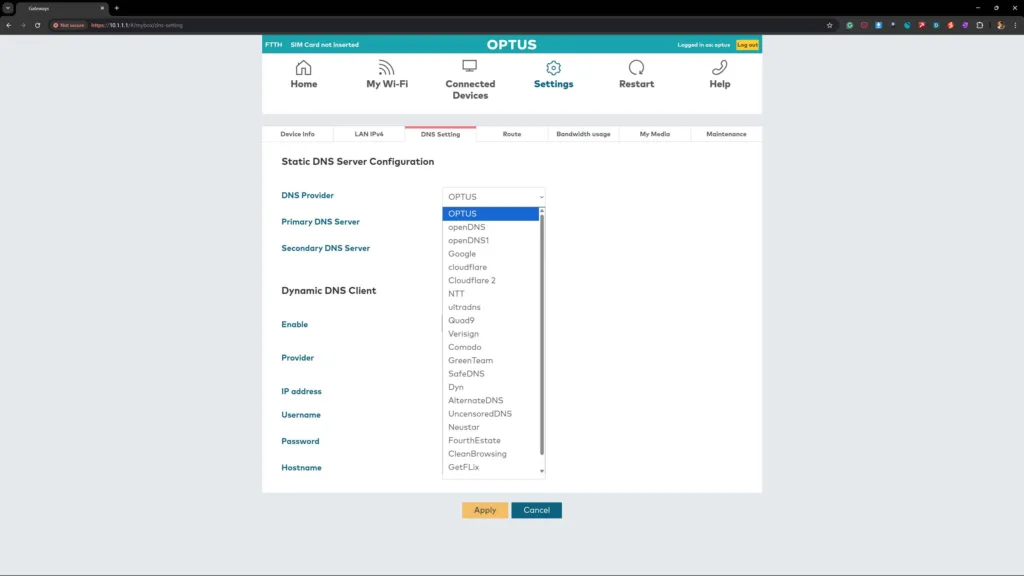Switch to LAN IPv4 tab
Viewport: 1024px width, 576px height.
click(369, 134)
